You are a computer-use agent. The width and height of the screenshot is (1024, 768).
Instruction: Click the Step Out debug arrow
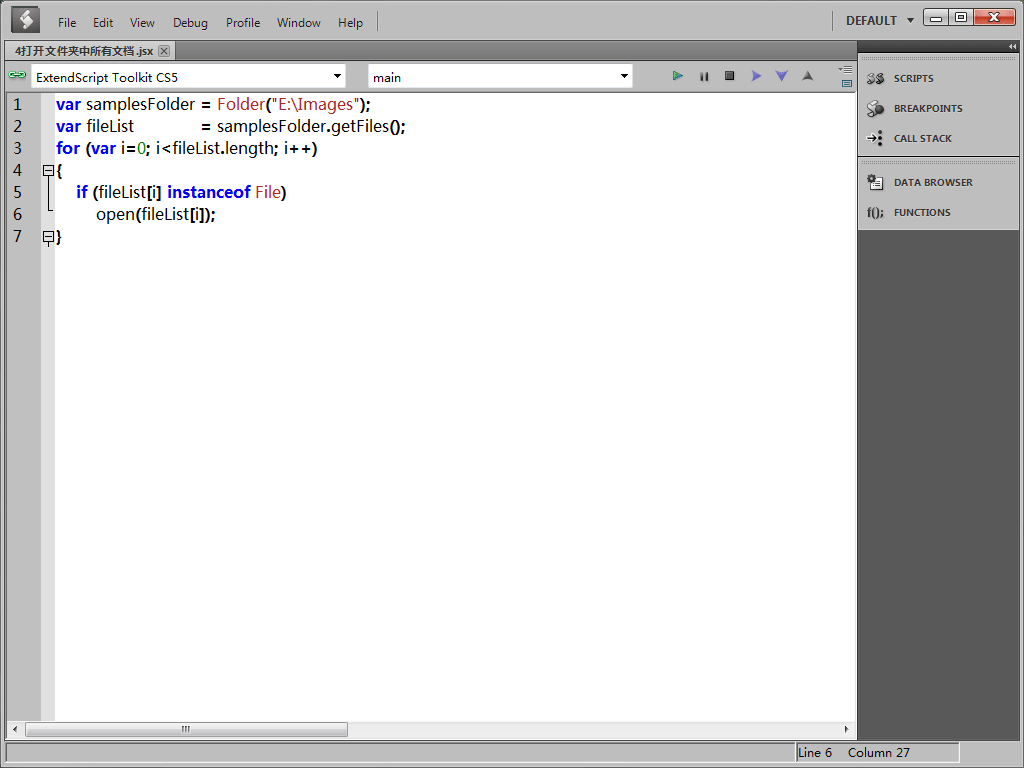pos(808,76)
